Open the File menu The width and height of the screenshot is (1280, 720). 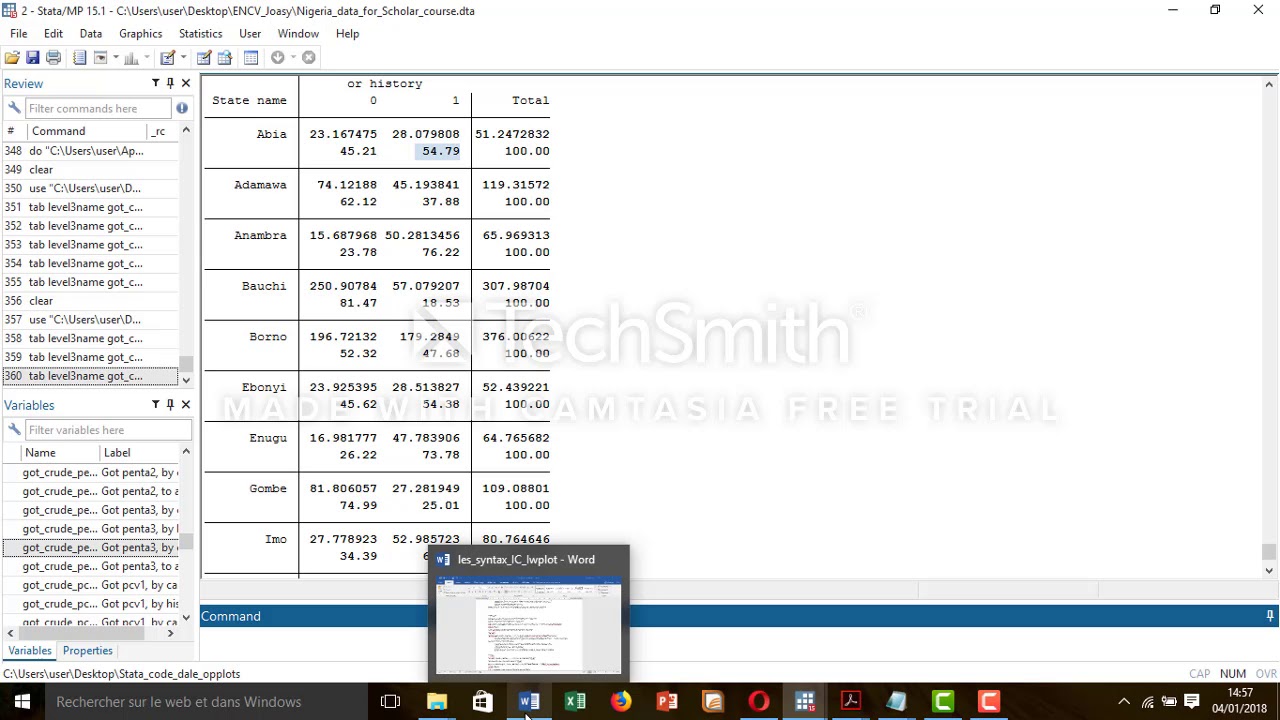pyautogui.click(x=18, y=33)
